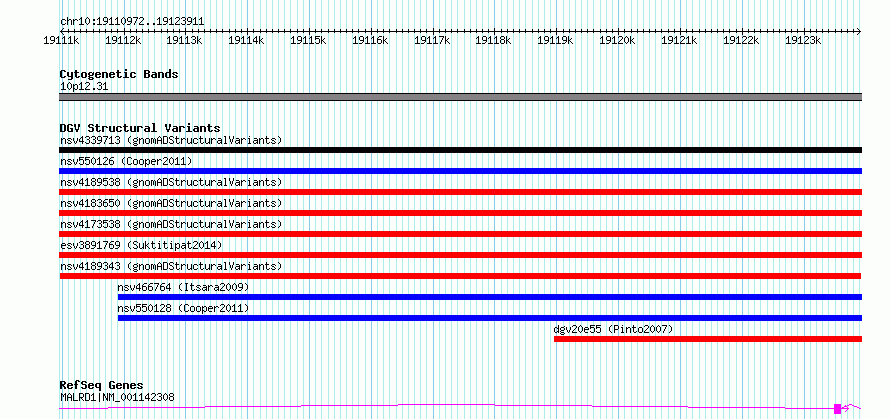Click the 19113k ruler tick label
Viewport: 890px width, 419px height.
coord(184,40)
